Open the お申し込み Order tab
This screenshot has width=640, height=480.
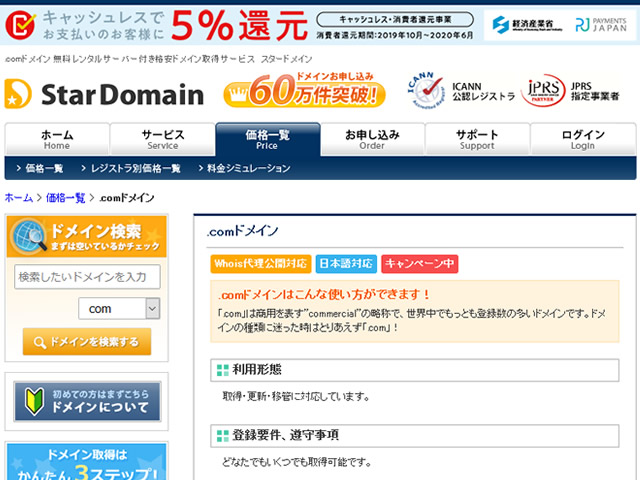click(x=372, y=139)
